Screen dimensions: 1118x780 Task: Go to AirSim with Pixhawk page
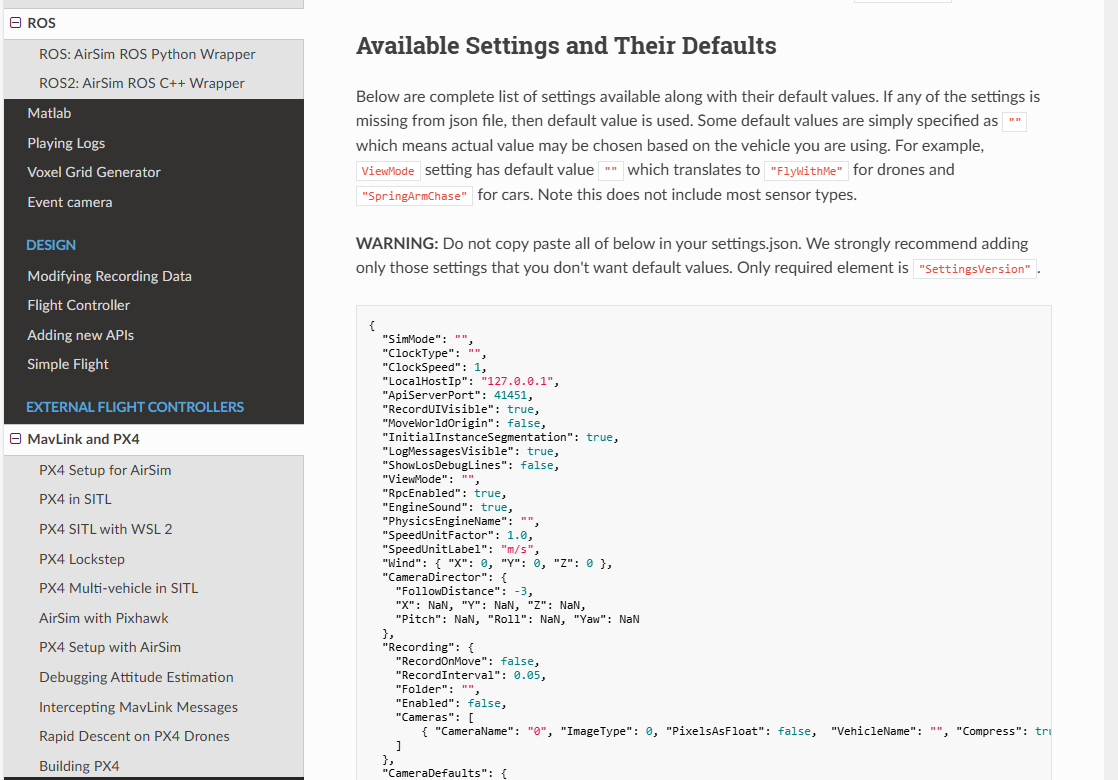104,619
